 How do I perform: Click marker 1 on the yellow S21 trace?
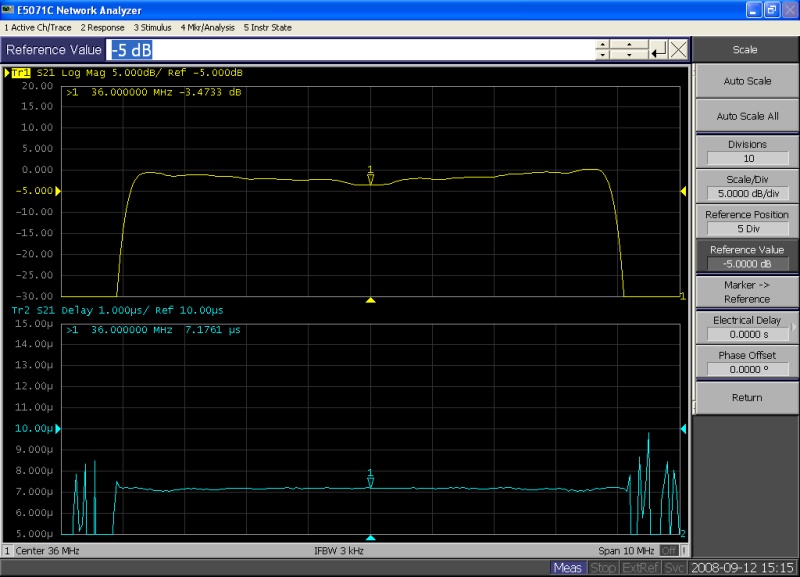tap(371, 179)
